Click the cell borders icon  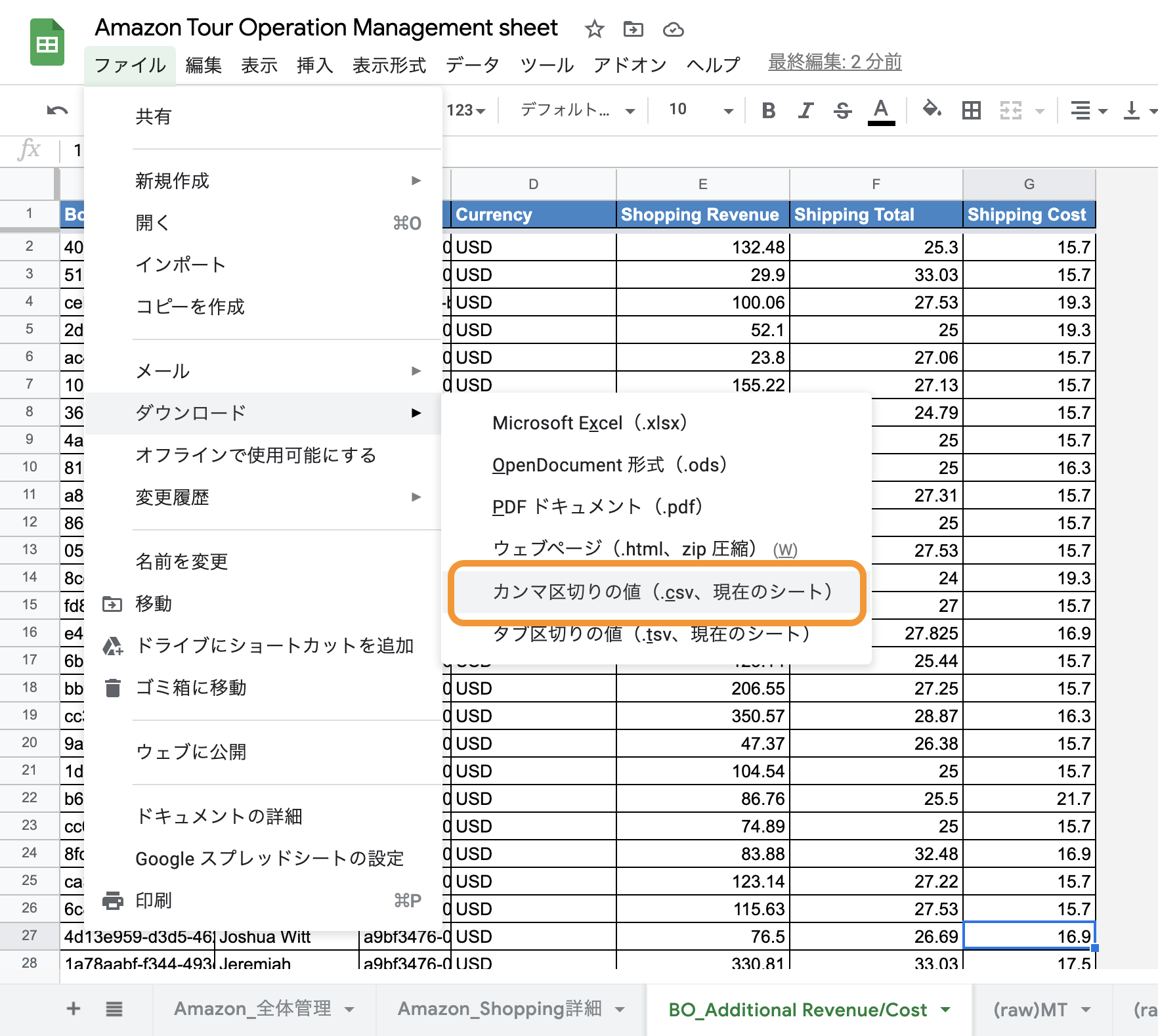tap(971, 110)
